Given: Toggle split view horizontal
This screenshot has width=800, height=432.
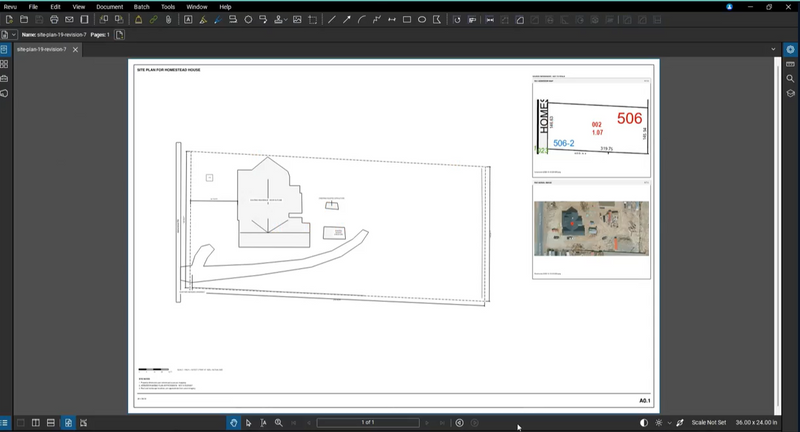Looking at the screenshot, I should point(51,423).
